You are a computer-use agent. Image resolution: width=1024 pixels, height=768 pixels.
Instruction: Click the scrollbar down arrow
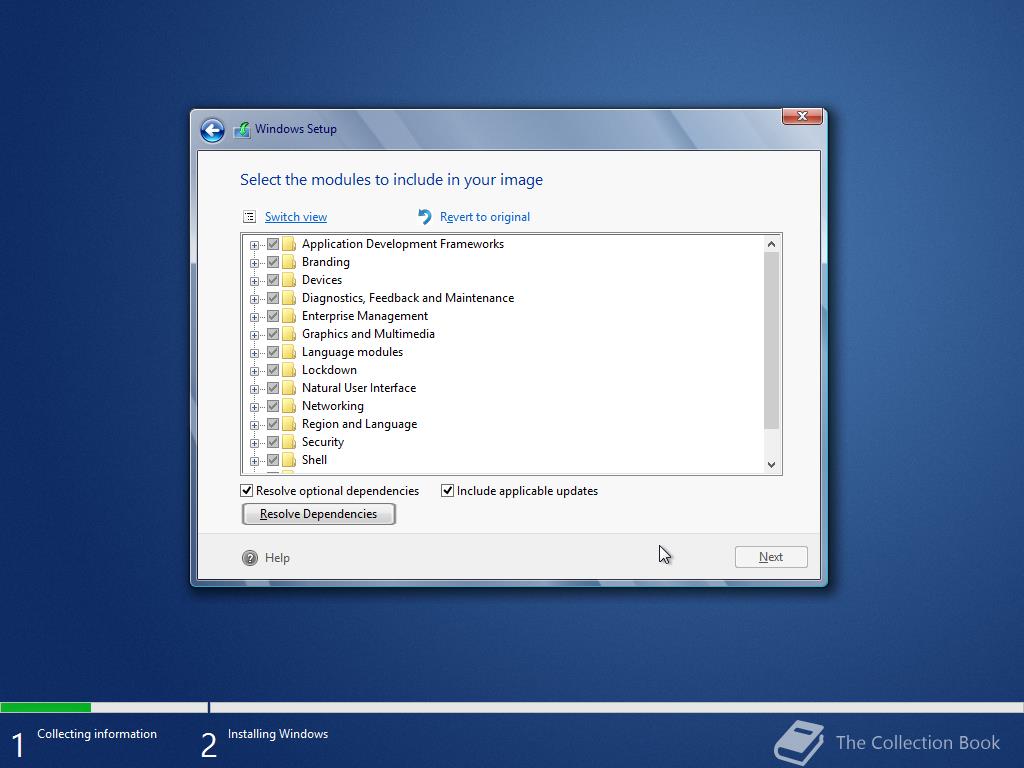(771, 464)
